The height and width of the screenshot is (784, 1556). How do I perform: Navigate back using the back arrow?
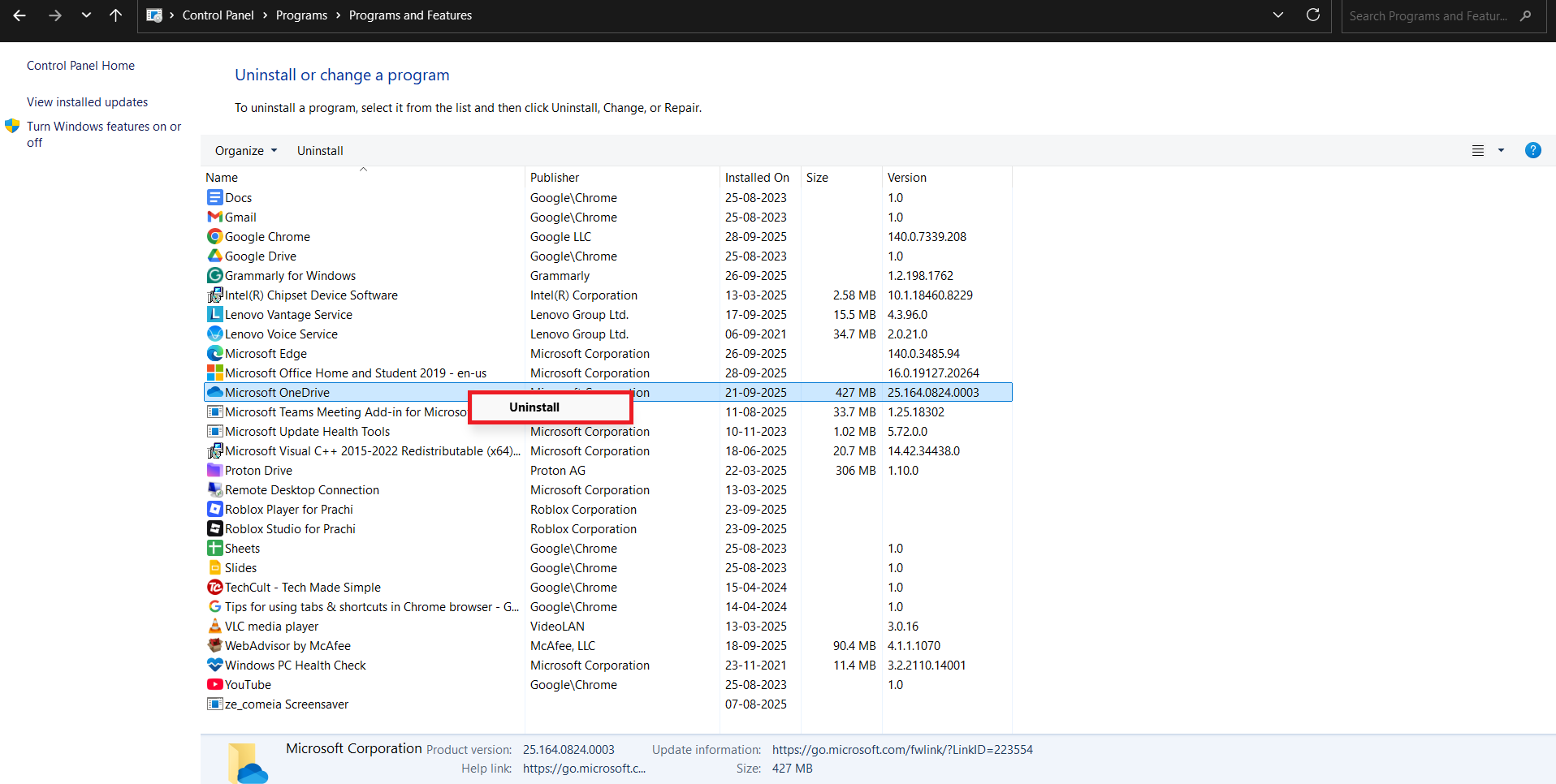click(19, 15)
